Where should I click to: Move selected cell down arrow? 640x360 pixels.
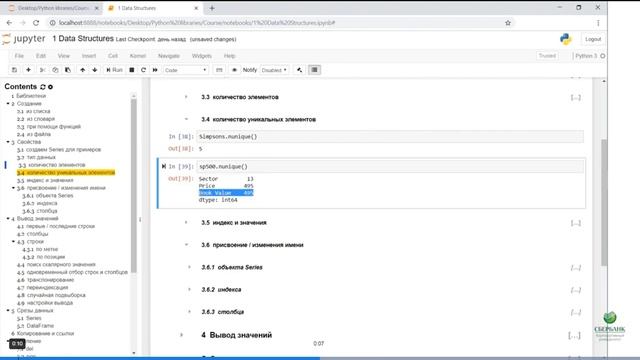tap(95, 70)
